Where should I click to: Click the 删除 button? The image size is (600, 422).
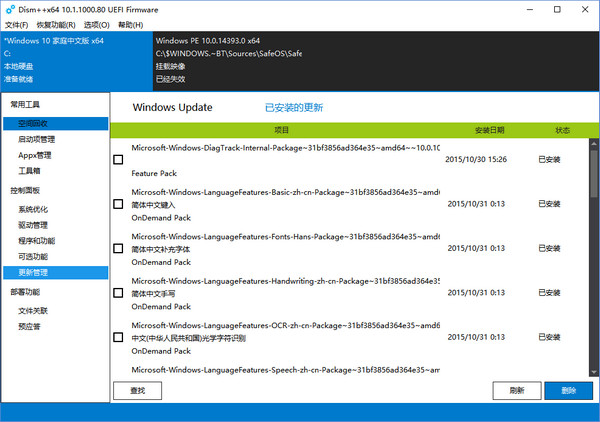(x=568, y=390)
